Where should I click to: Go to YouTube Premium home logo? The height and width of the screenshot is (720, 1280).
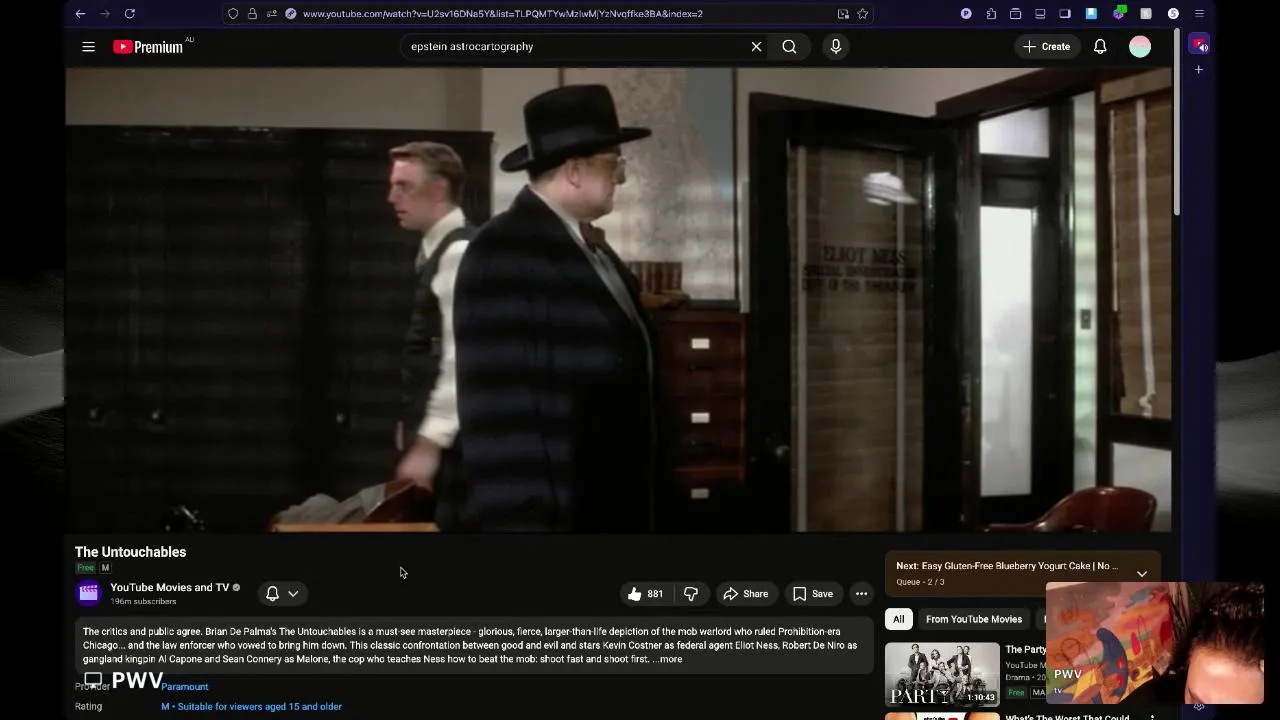pyautogui.click(x=148, y=46)
